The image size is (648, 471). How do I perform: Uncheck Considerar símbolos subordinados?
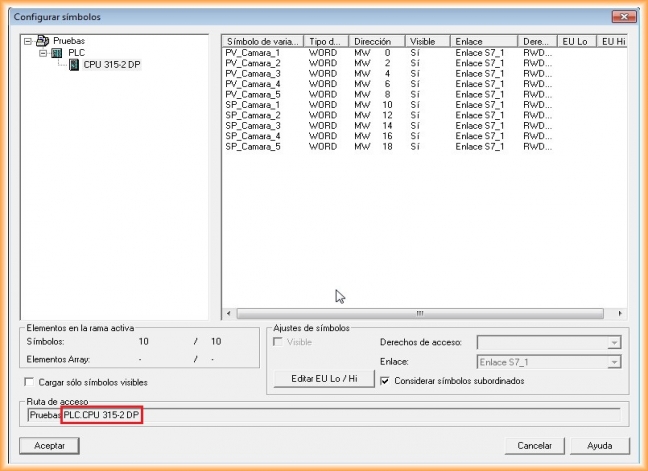[386, 380]
